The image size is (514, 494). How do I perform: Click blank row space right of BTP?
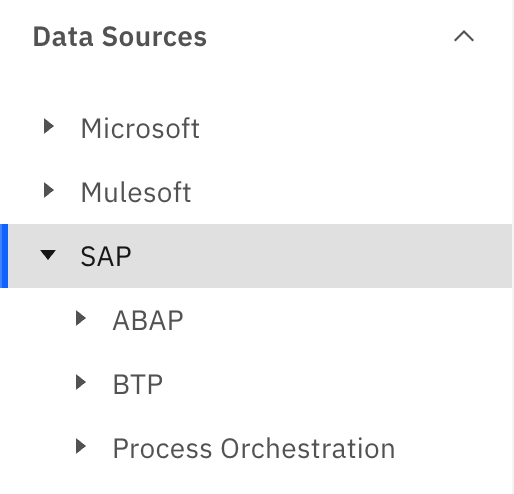(x=337, y=384)
